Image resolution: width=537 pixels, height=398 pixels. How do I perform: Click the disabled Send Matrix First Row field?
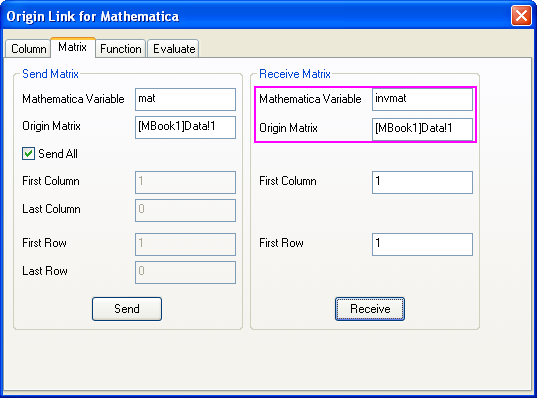click(x=185, y=245)
